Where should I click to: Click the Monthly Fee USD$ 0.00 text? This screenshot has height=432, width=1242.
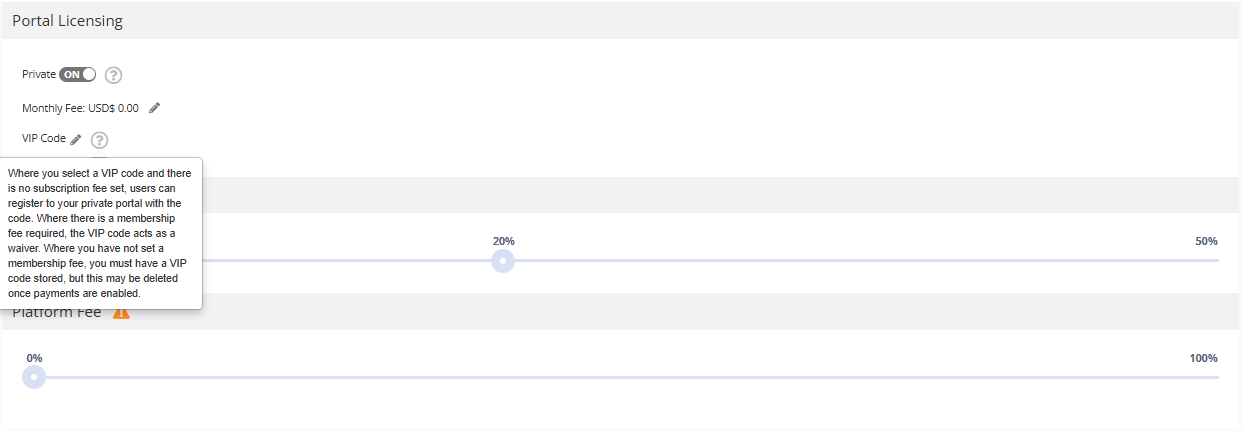pos(80,108)
